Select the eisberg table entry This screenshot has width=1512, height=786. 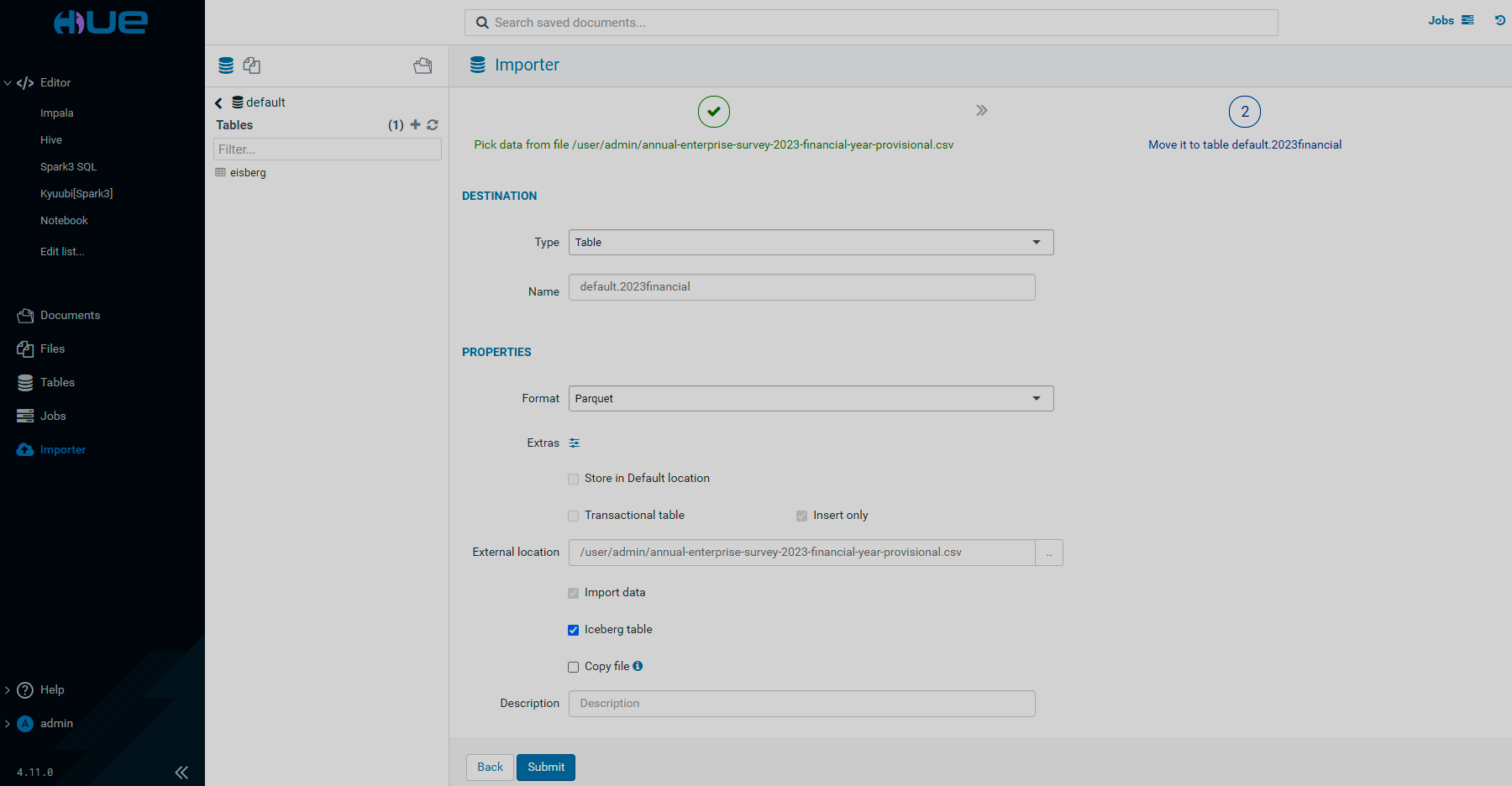[248, 173]
